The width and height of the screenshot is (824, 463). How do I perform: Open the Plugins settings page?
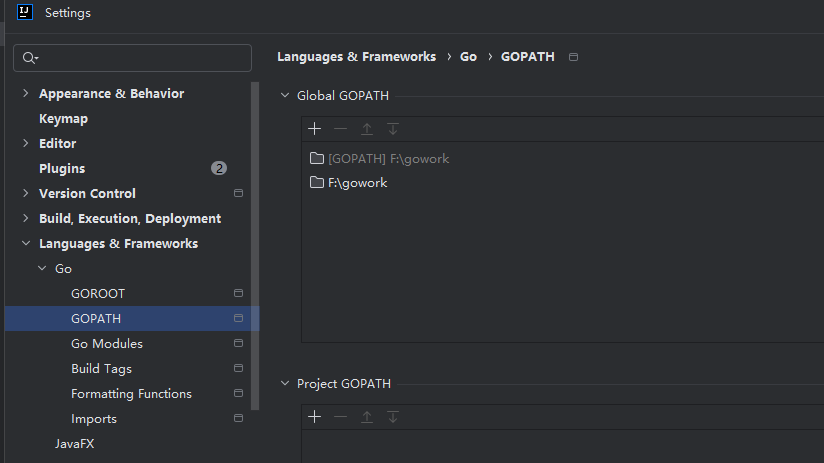[62, 169]
